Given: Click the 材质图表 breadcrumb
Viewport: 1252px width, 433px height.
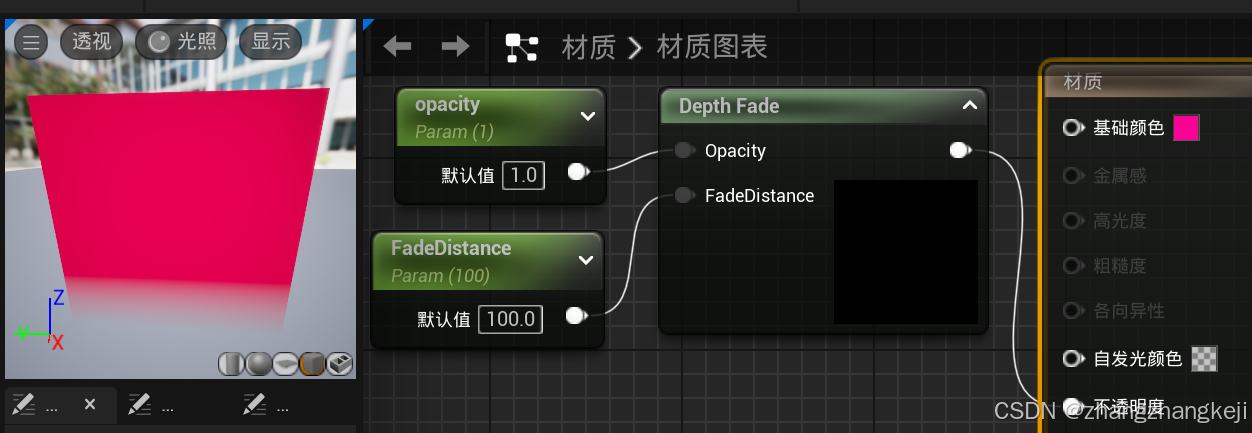Looking at the screenshot, I should click(712, 47).
